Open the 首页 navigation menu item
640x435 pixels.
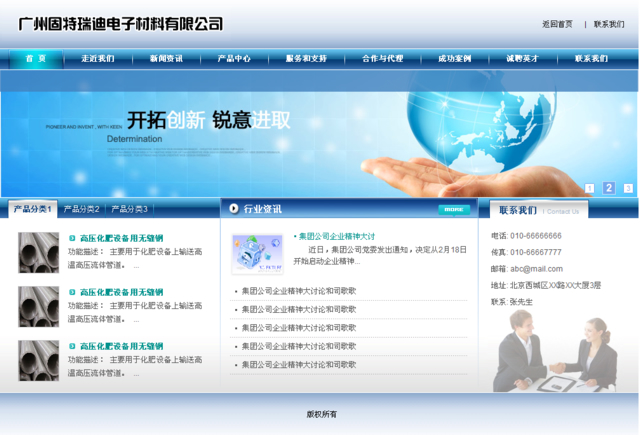pyautogui.click(x=35, y=59)
